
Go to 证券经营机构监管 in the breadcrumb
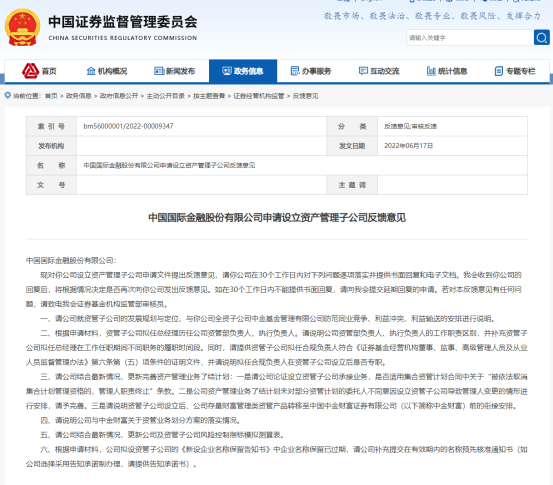pos(259,96)
